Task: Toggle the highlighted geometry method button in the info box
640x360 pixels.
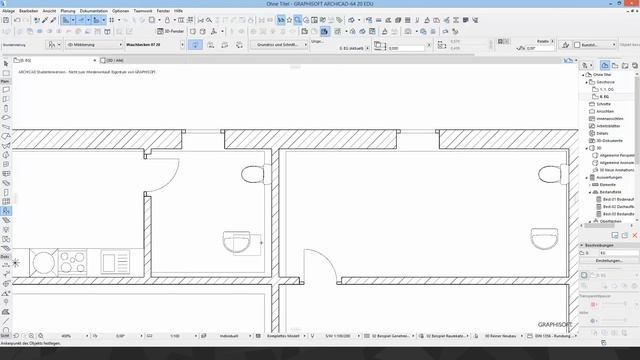Action: (x=195, y=45)
